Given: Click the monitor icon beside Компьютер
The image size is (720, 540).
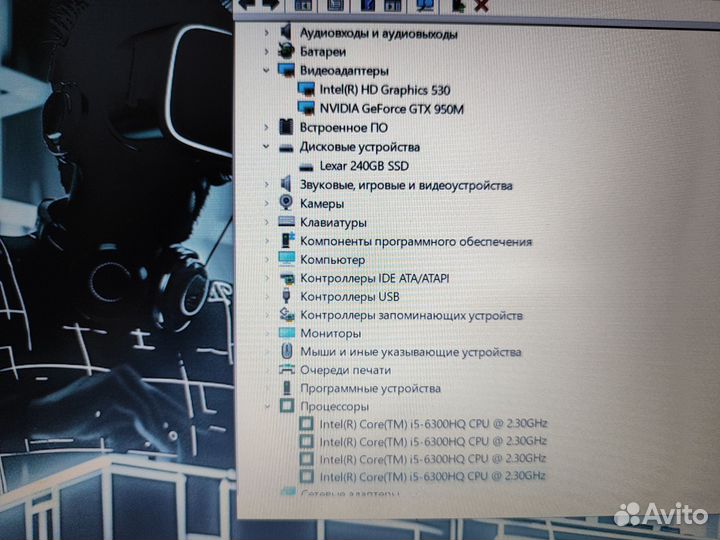Looking at the screenshot, I should (x=287, y=259).
